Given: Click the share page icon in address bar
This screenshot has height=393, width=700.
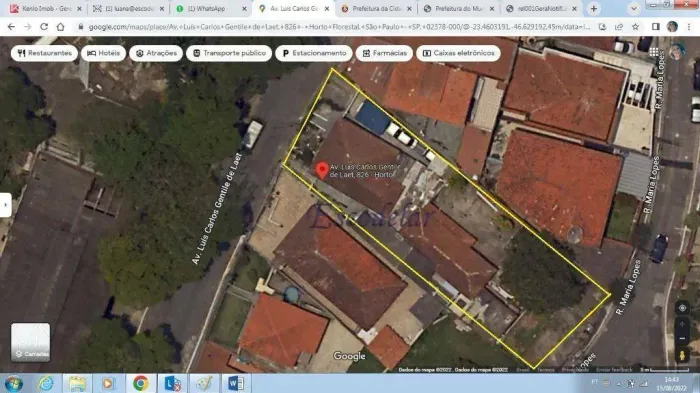Looking at the screenshot, I should pos(619,27).
